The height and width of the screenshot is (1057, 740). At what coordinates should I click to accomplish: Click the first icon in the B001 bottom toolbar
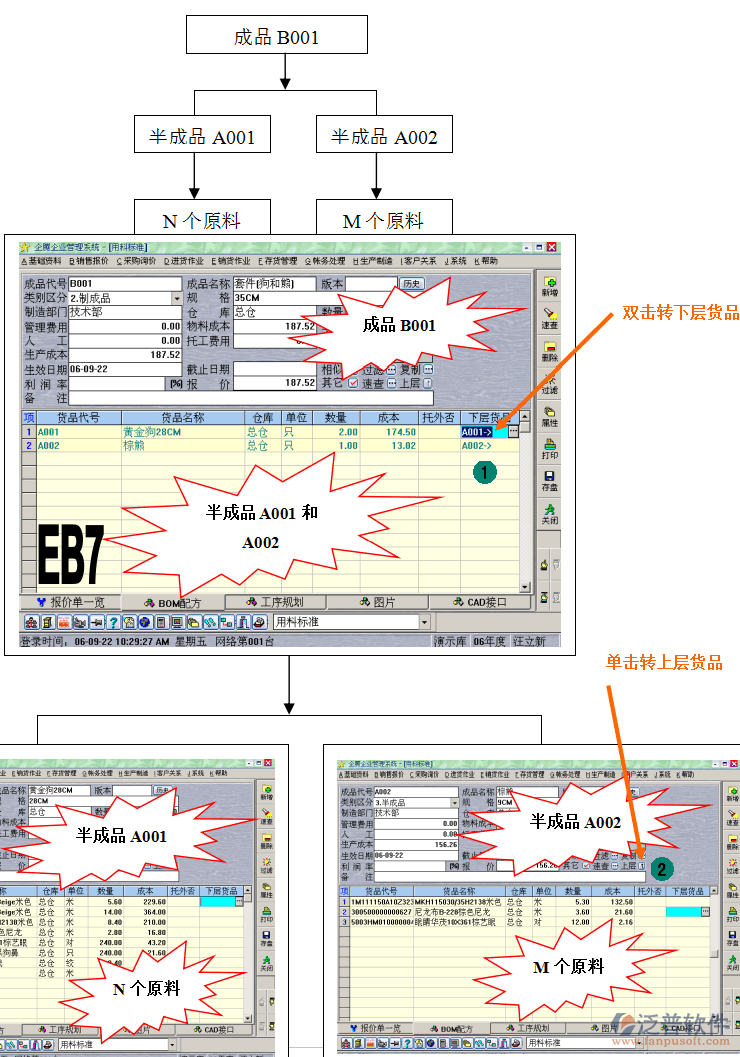click(x=31, y=622)
